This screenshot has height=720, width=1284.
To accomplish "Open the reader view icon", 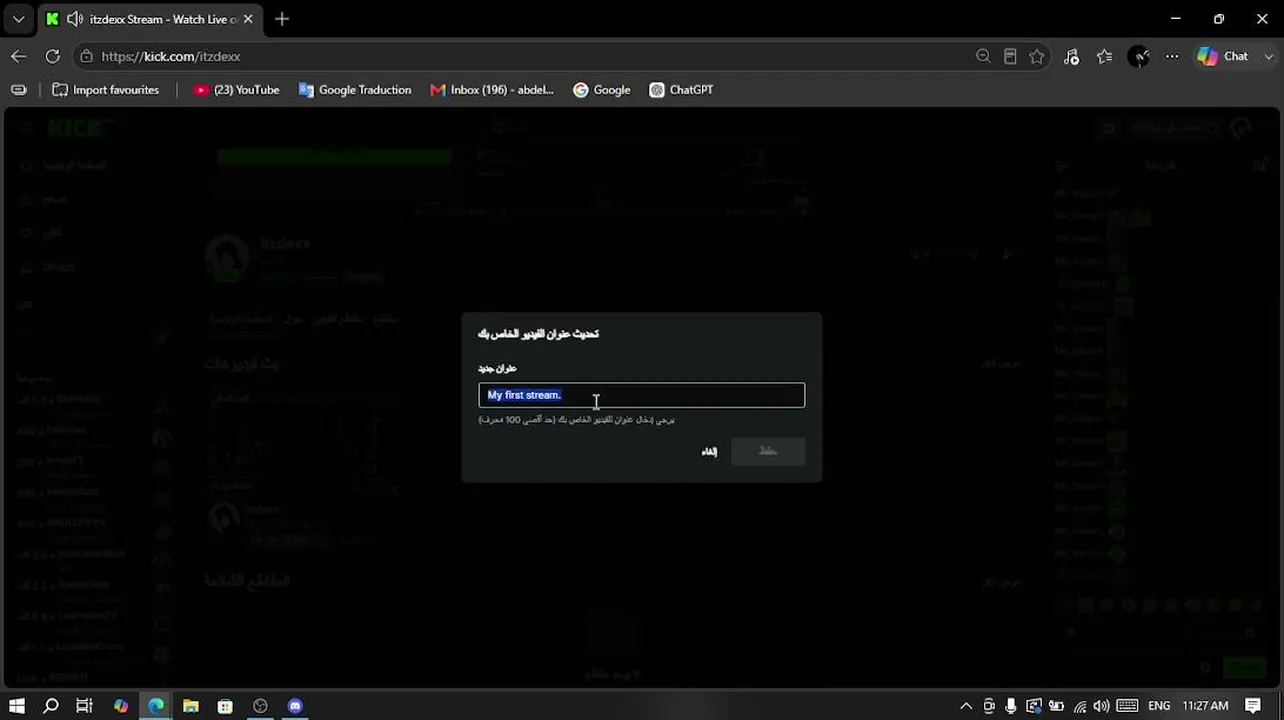I will click(1010, 57).
